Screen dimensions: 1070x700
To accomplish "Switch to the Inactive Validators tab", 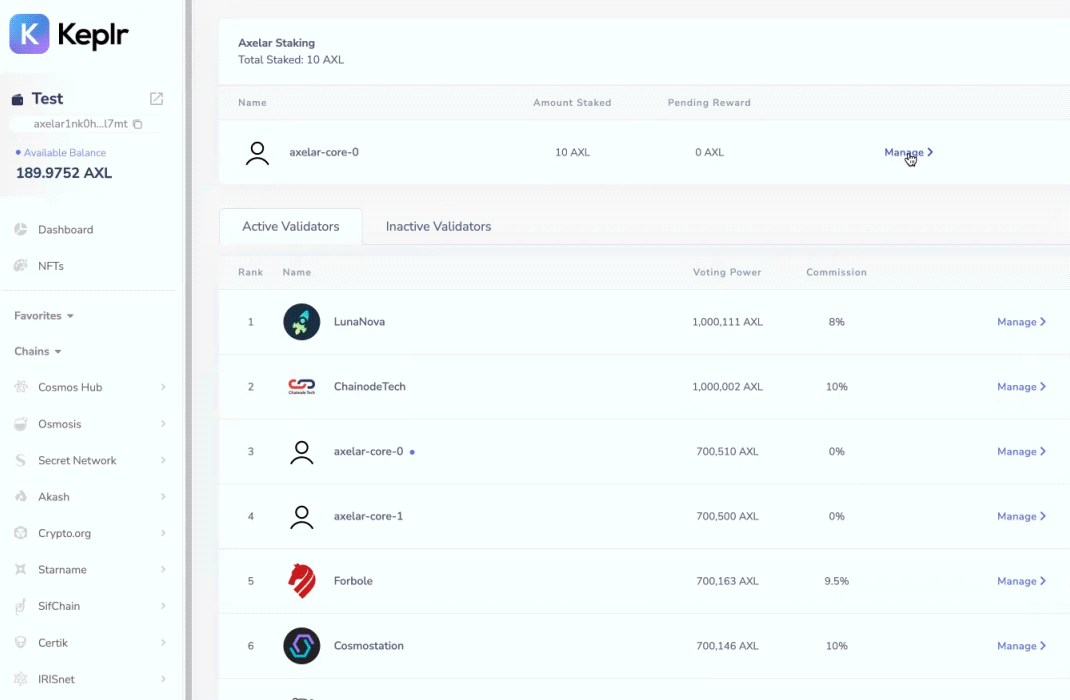I will pos(438,227).
